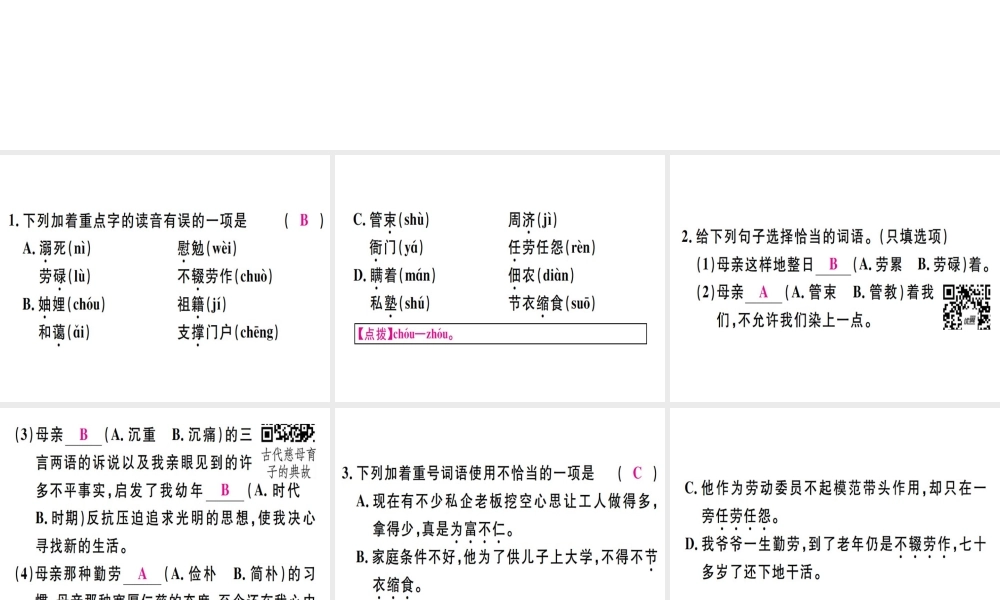Click heading 2.给下列句子选择恰当的词语
The height and width of the screenshot is (600, 1000).
814,237
